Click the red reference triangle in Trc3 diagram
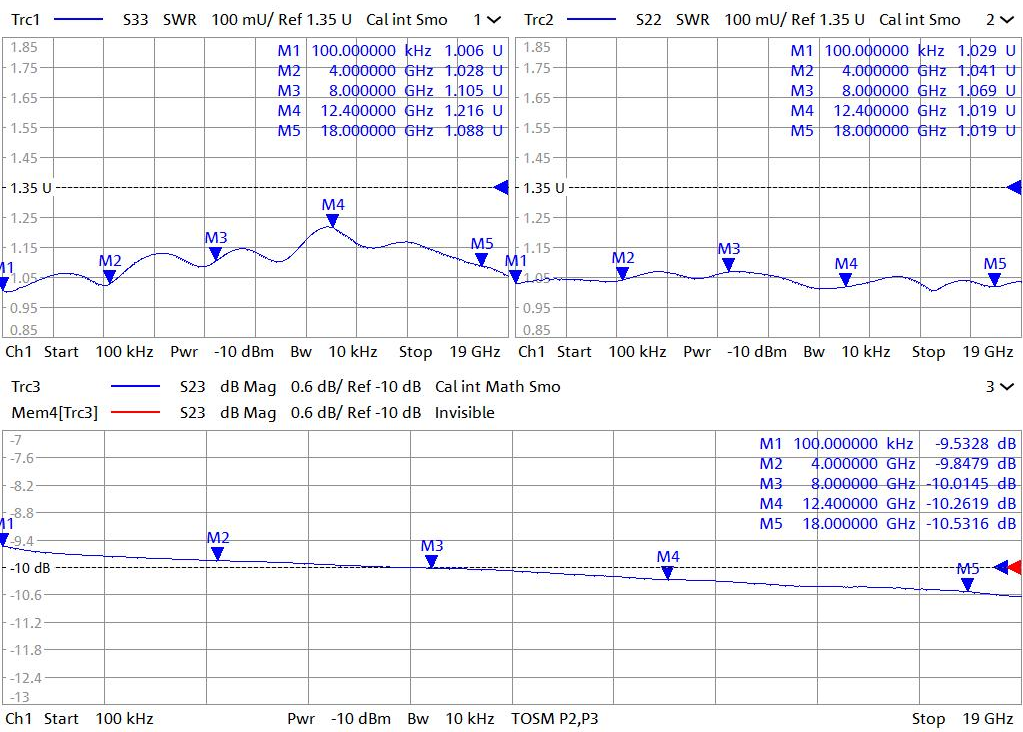 click(1015, 567)
